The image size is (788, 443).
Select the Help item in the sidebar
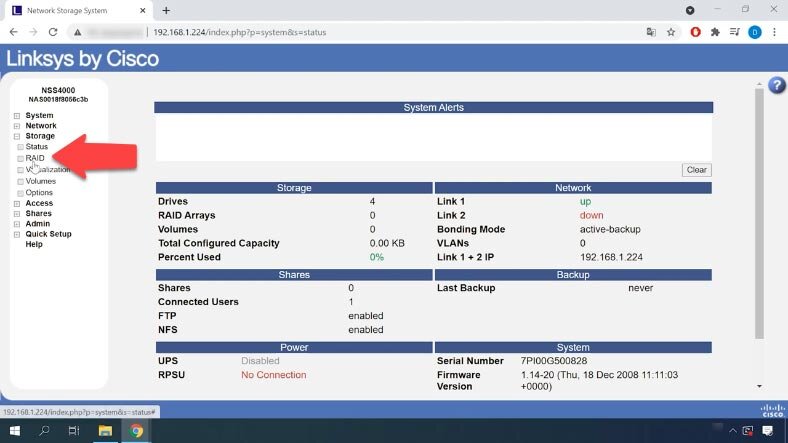(34, 245)
